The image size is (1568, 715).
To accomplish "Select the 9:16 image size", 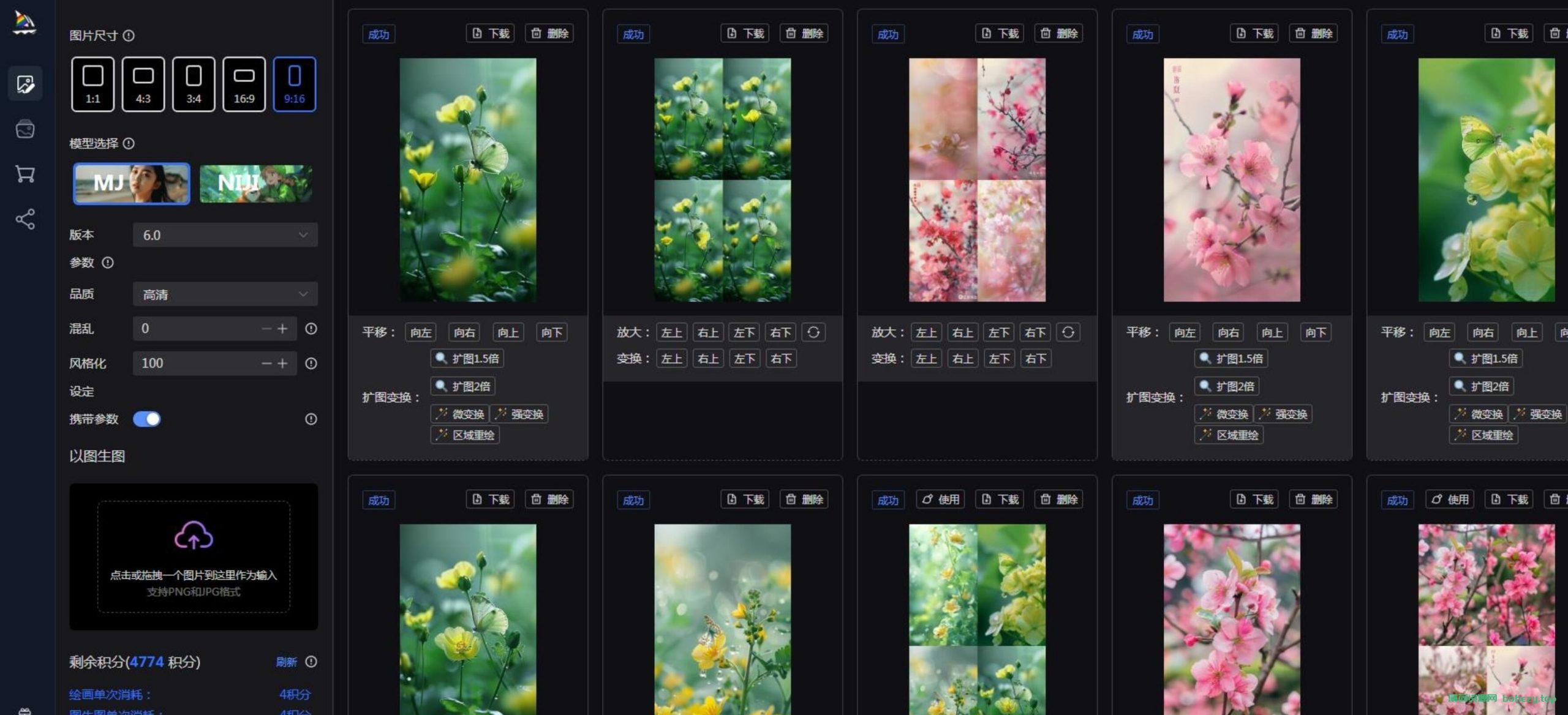I will click(295, 84).
